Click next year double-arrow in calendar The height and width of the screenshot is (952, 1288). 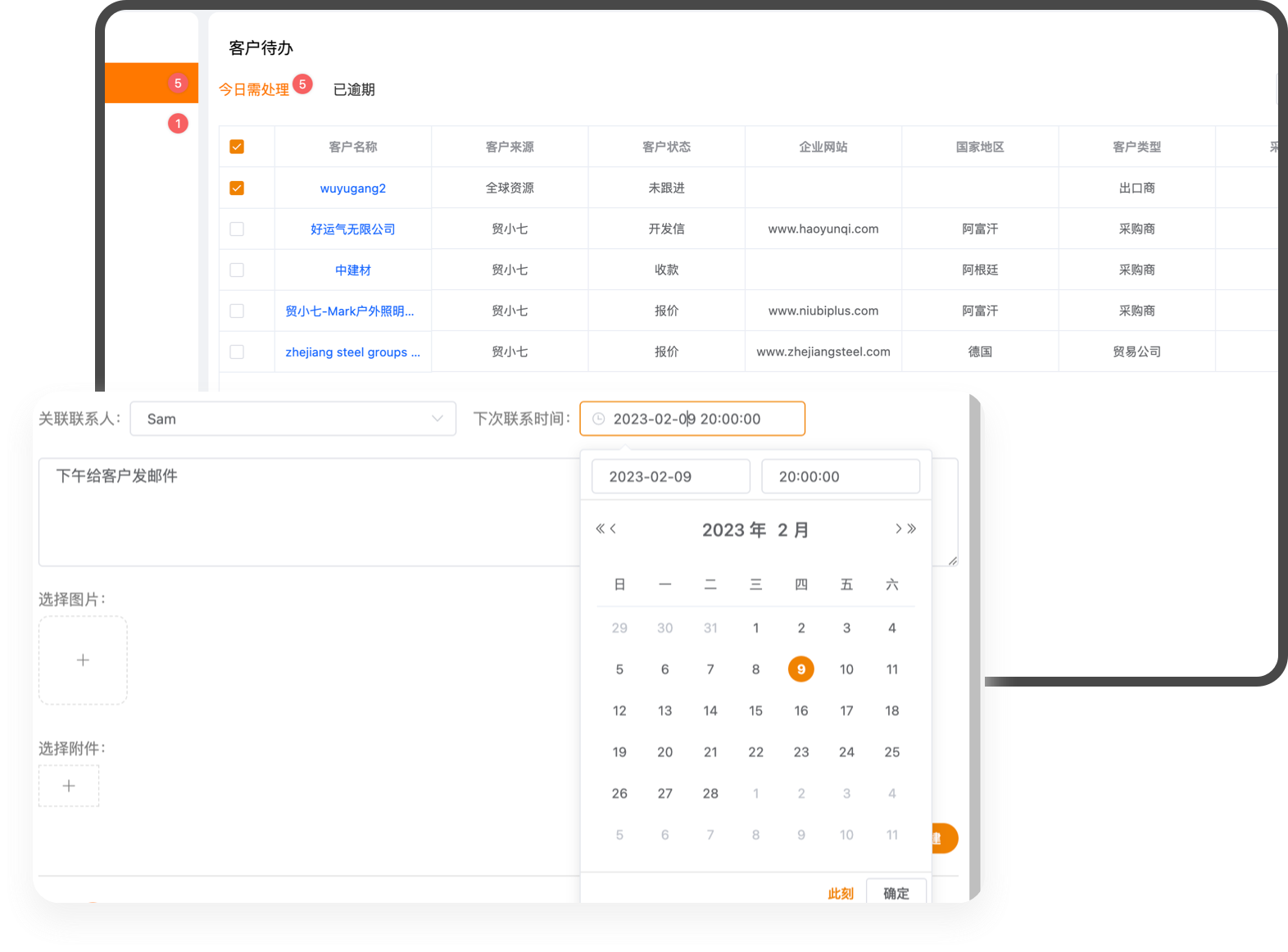[912, 529]
